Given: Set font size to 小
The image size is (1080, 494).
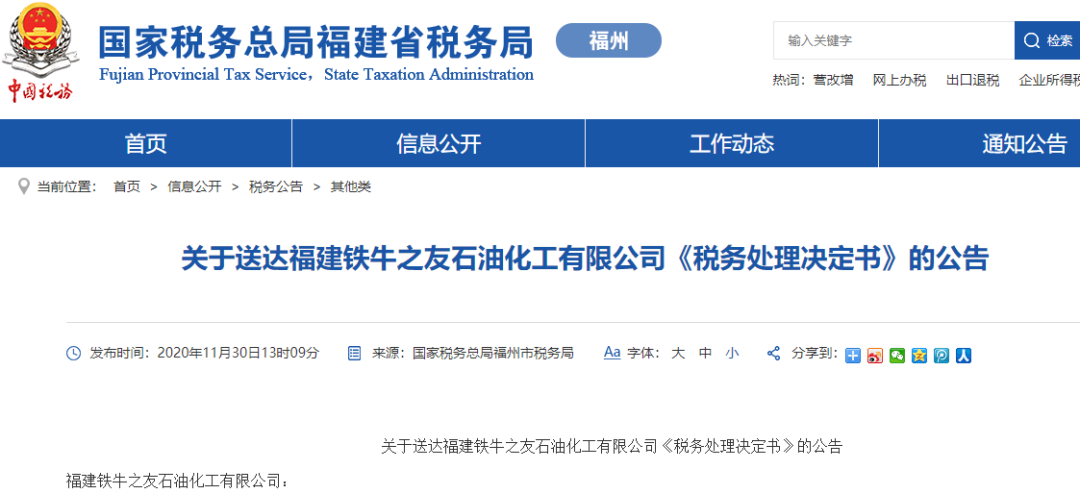Looking at the screenshot, I should [731, 354].
